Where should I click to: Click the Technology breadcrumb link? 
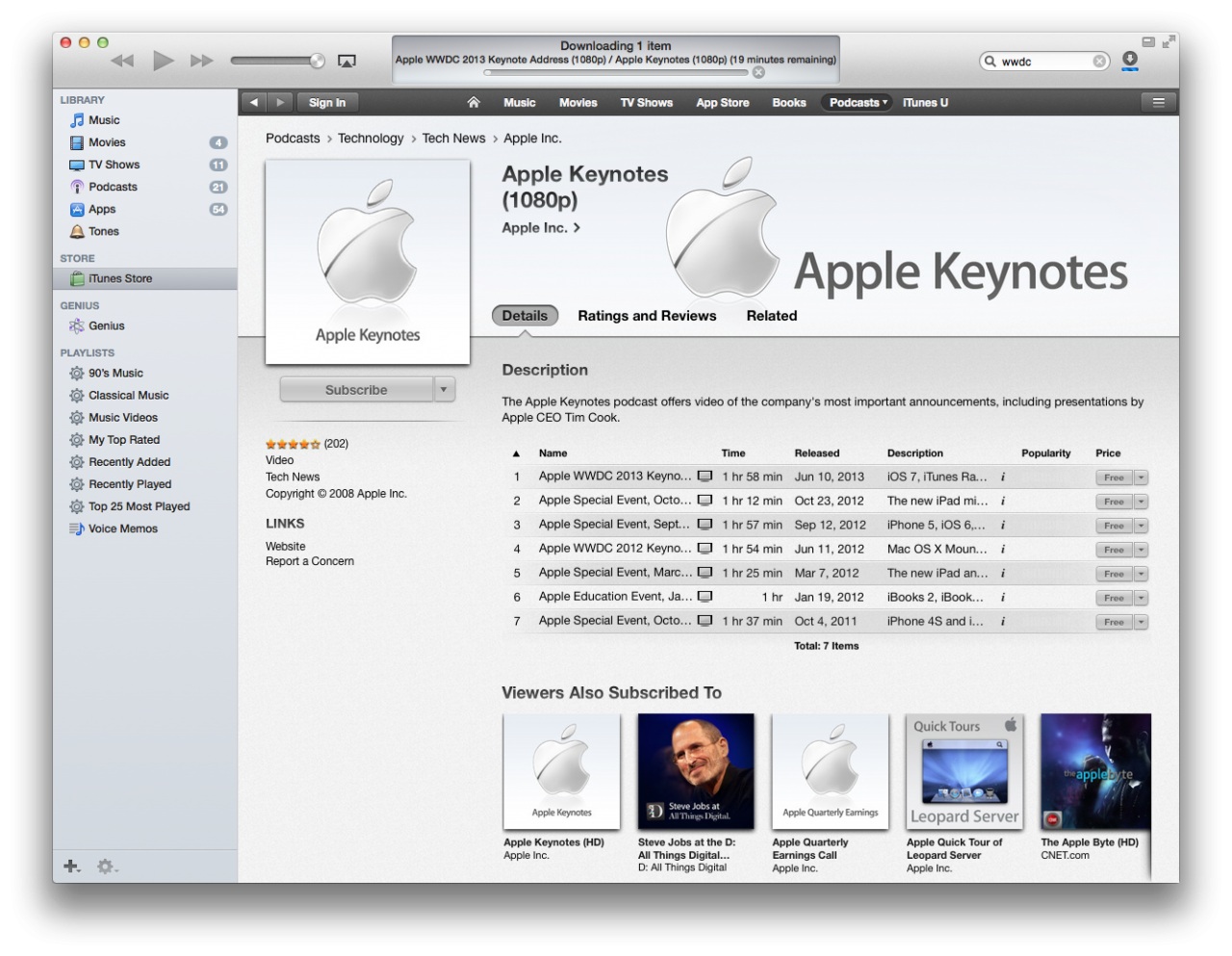point(371,139)
